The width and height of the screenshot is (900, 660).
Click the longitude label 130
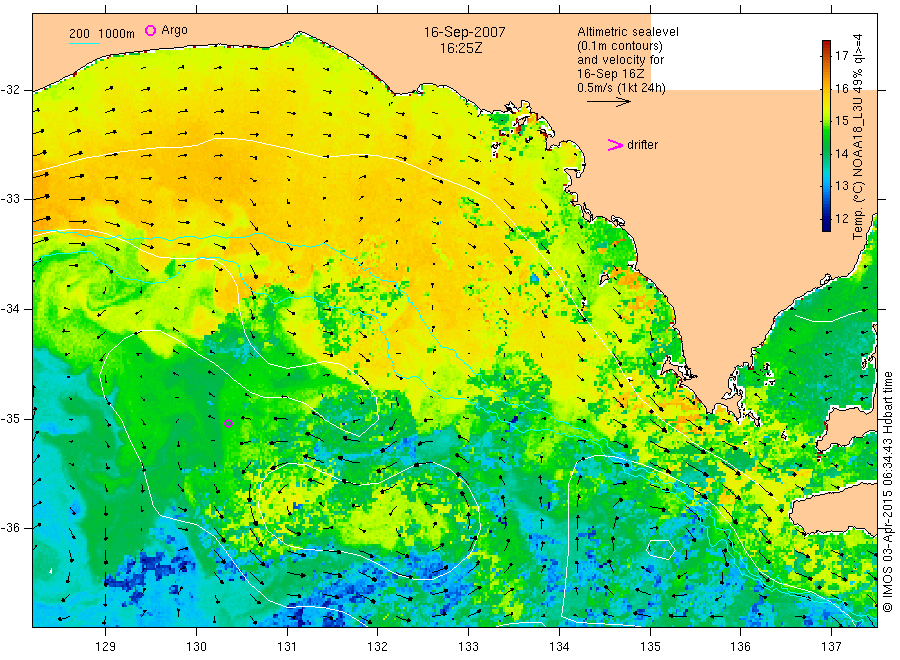point(196,647)
